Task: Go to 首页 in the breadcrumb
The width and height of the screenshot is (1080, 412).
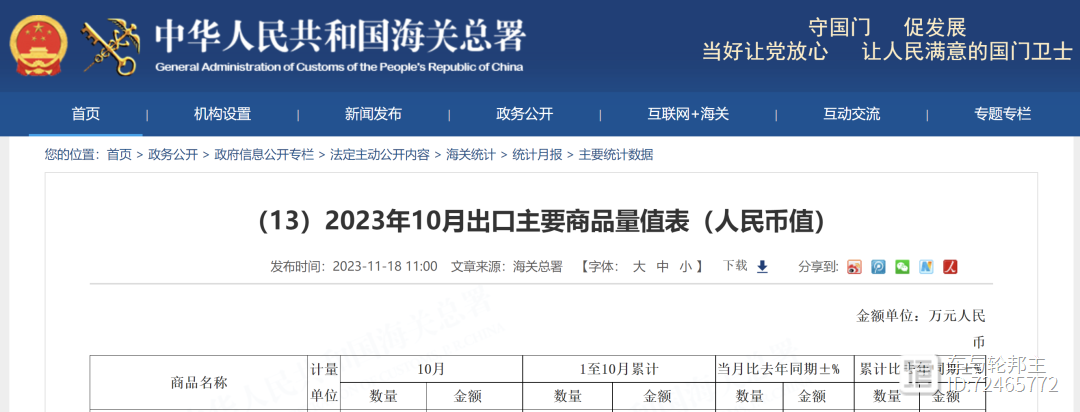Action: [119, 155]
